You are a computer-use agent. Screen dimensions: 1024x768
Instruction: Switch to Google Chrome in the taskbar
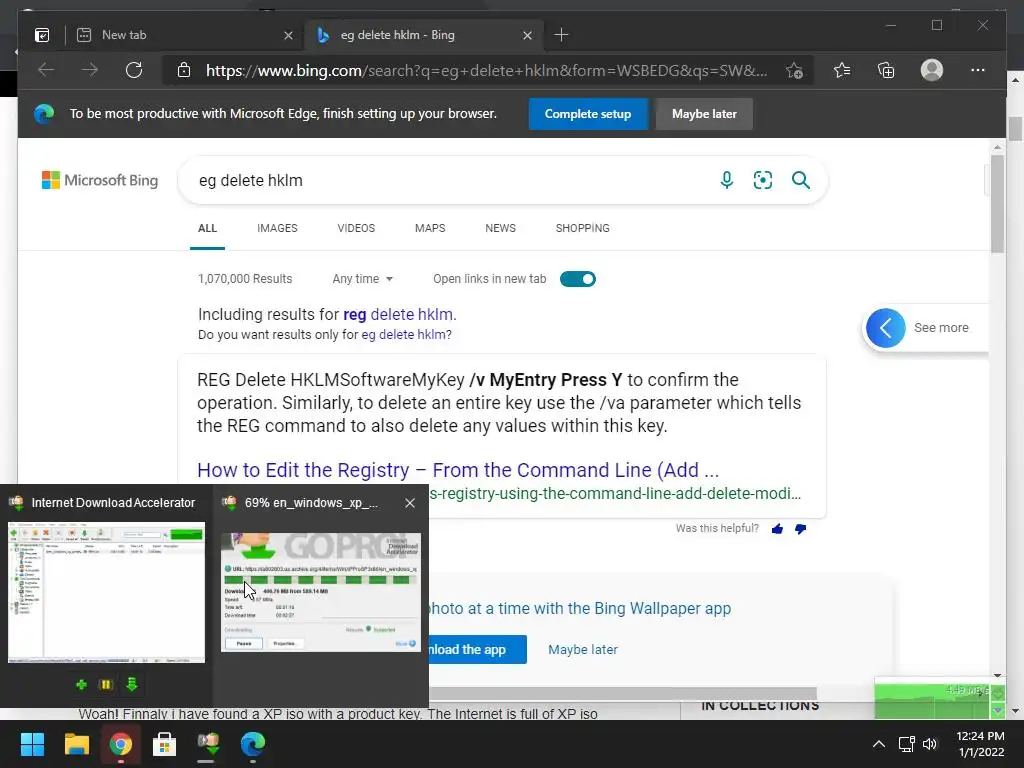pyautogui.click(x=121, y=744)
